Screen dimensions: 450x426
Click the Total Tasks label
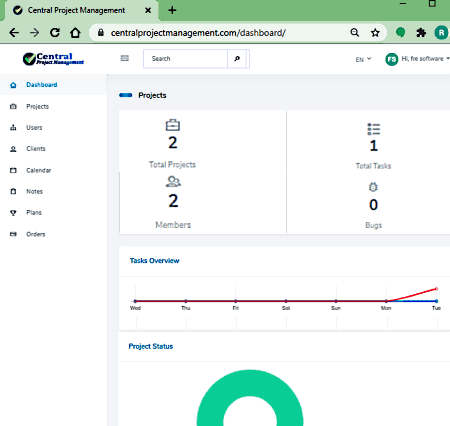(373, 166)
